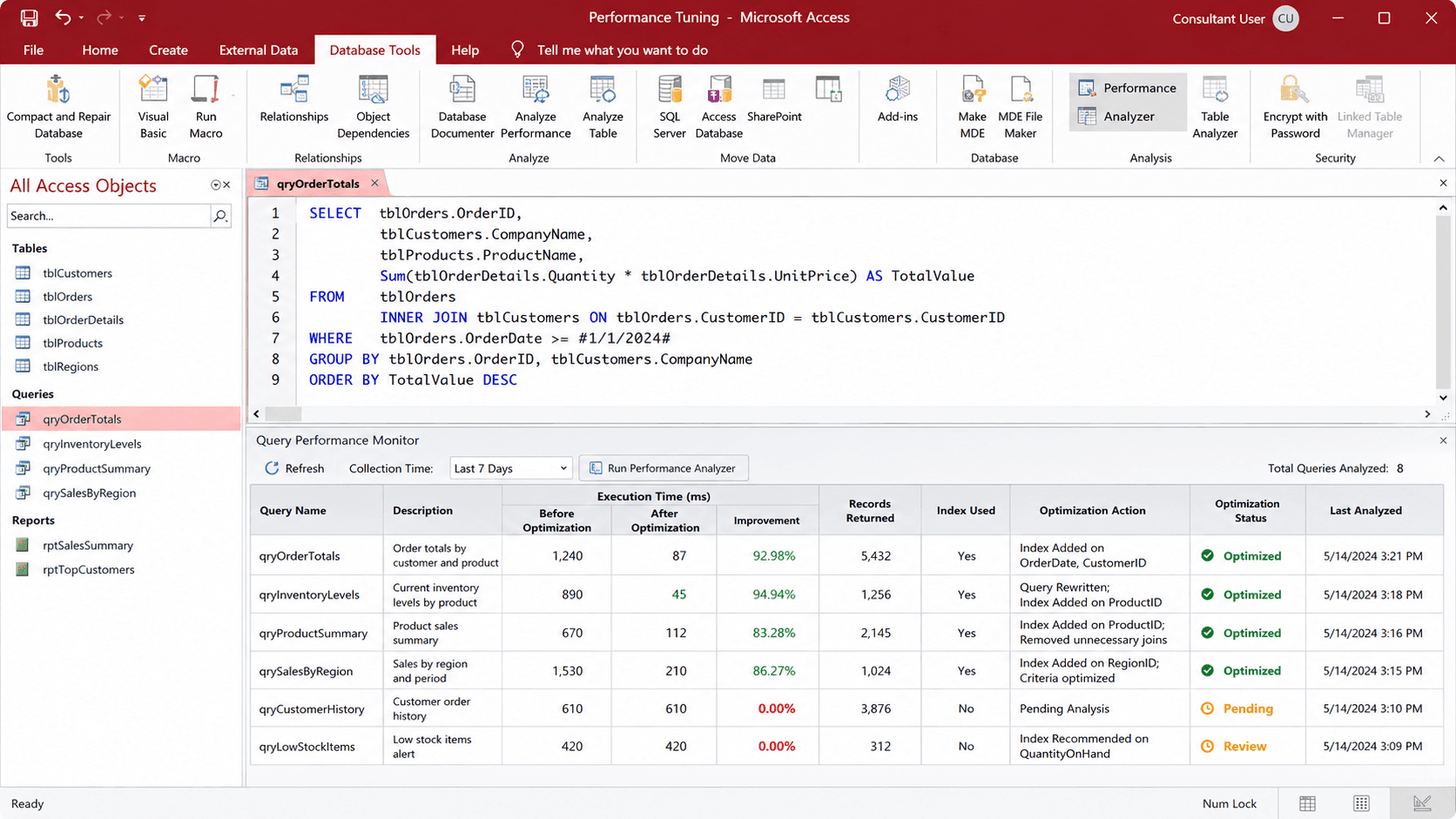Select the qryOrderTotals document tab
This screenshot has width=1456, height=819.
click(x=318, y=184)
